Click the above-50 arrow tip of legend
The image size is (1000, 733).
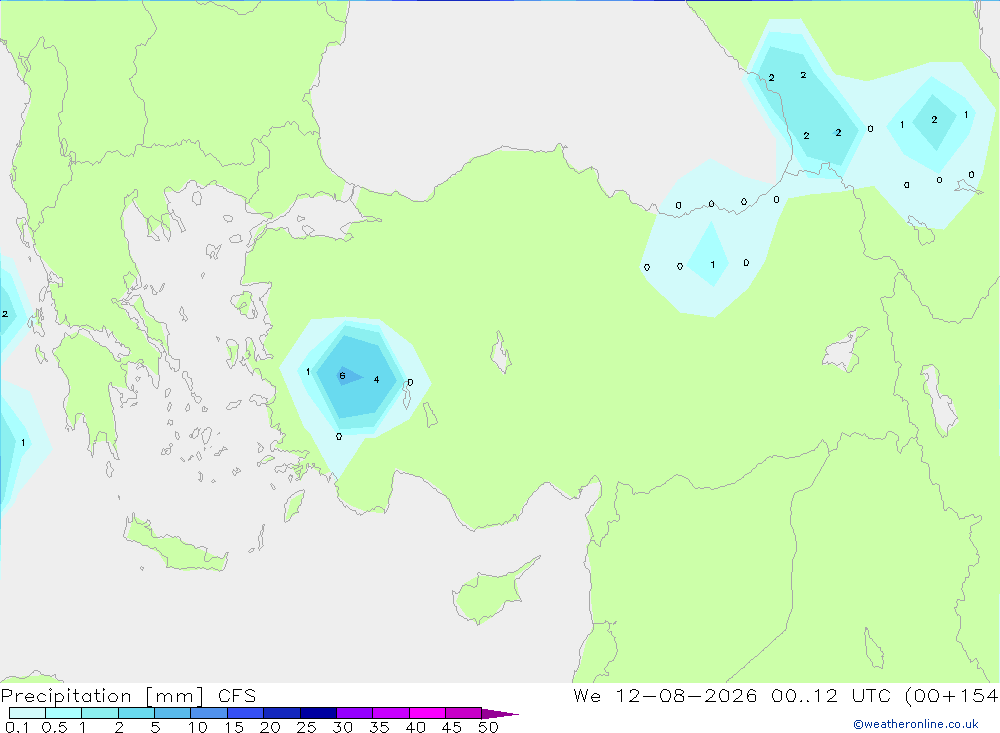click(500, 714)
